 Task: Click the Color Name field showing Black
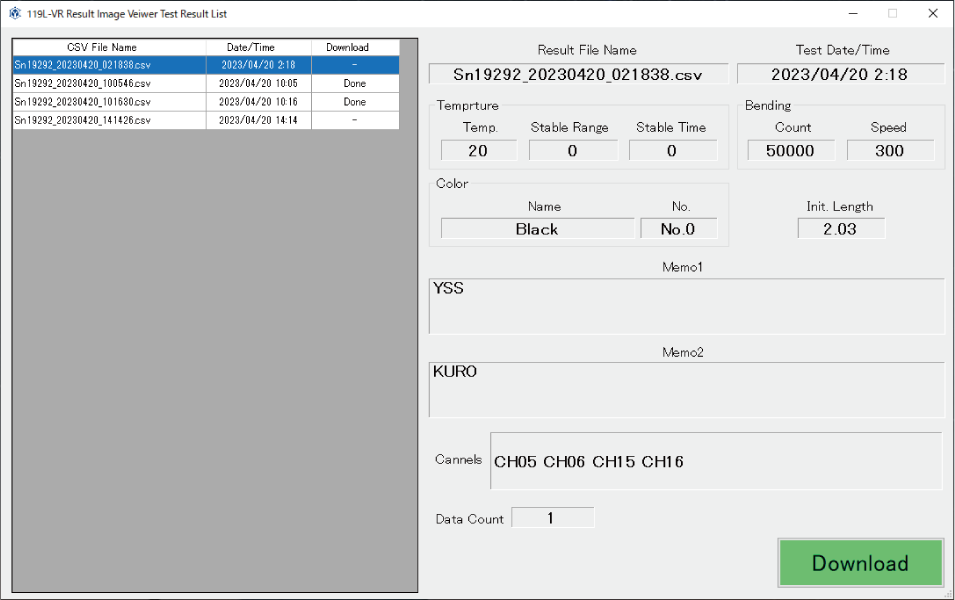click(x=537, y=229)
